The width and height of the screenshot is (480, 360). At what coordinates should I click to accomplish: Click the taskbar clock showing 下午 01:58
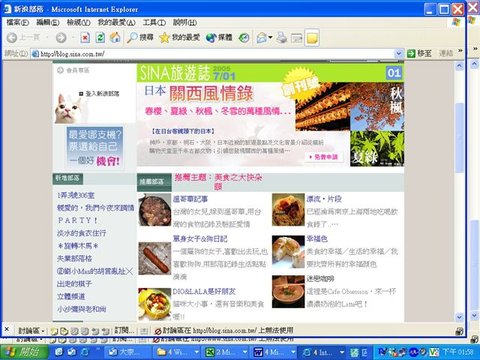tap(458, 352)
